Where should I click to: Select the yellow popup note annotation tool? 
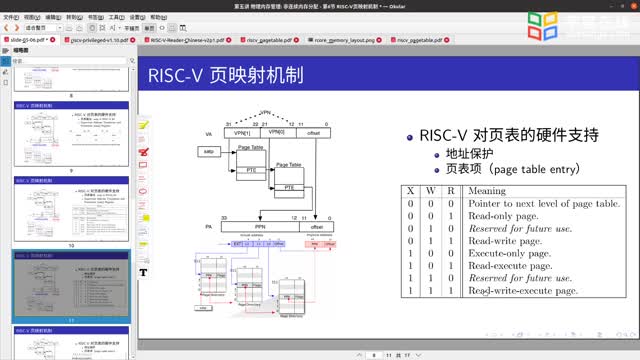click(x=144, y=218)
